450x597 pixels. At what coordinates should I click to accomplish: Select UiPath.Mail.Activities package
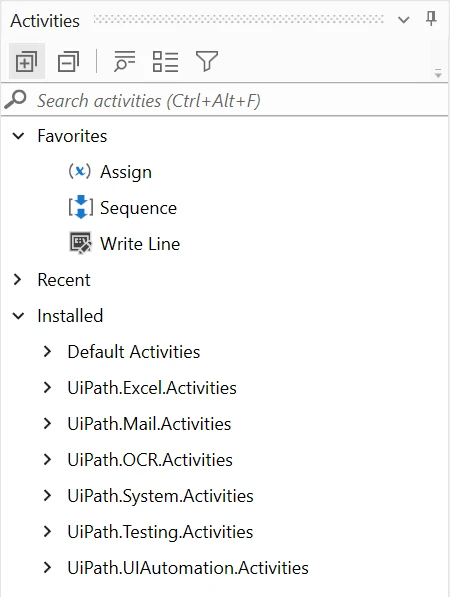click(149, 423)
